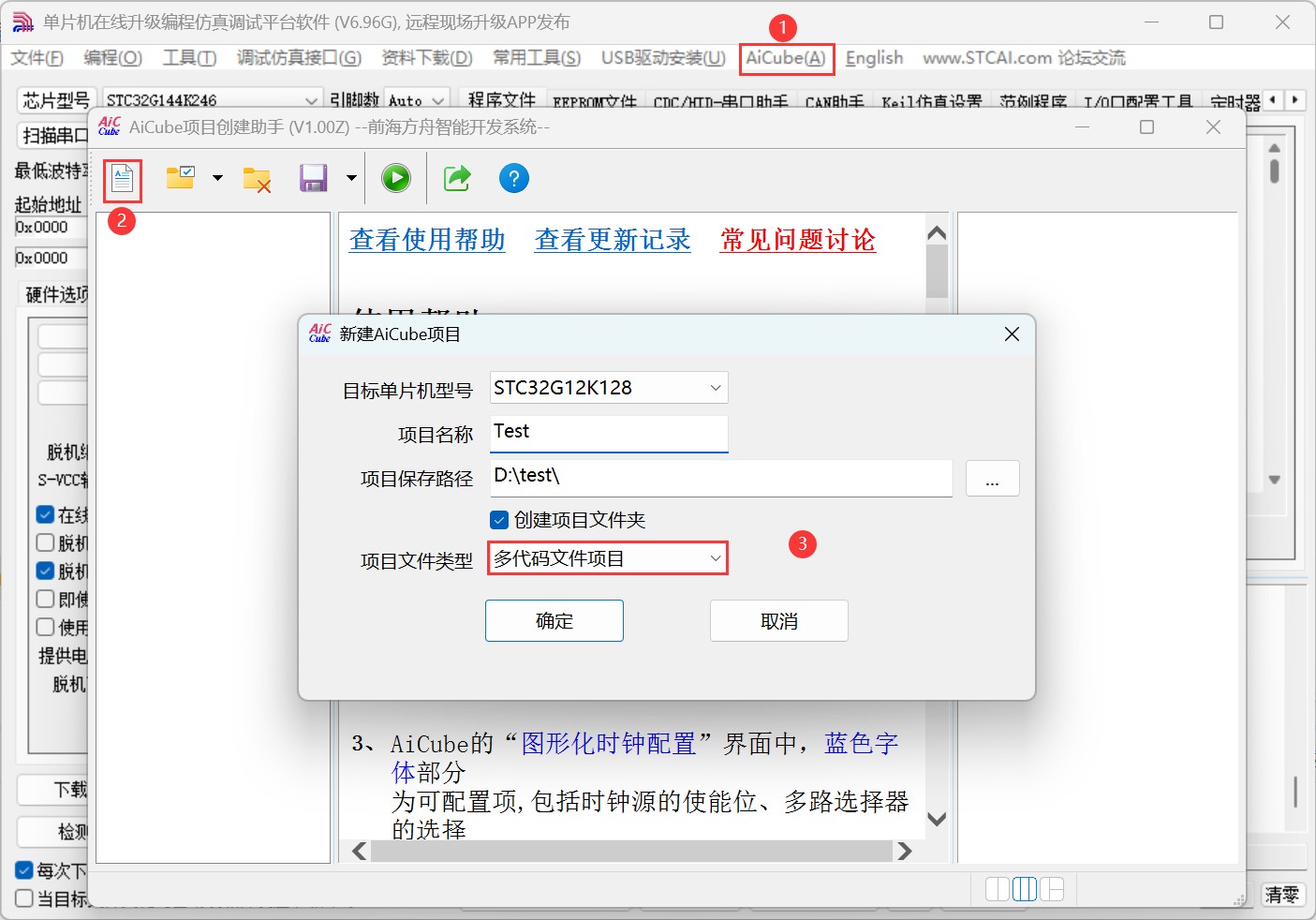
Task: Export the project using the share arrow icon
Action: click(x=456, y=178)
